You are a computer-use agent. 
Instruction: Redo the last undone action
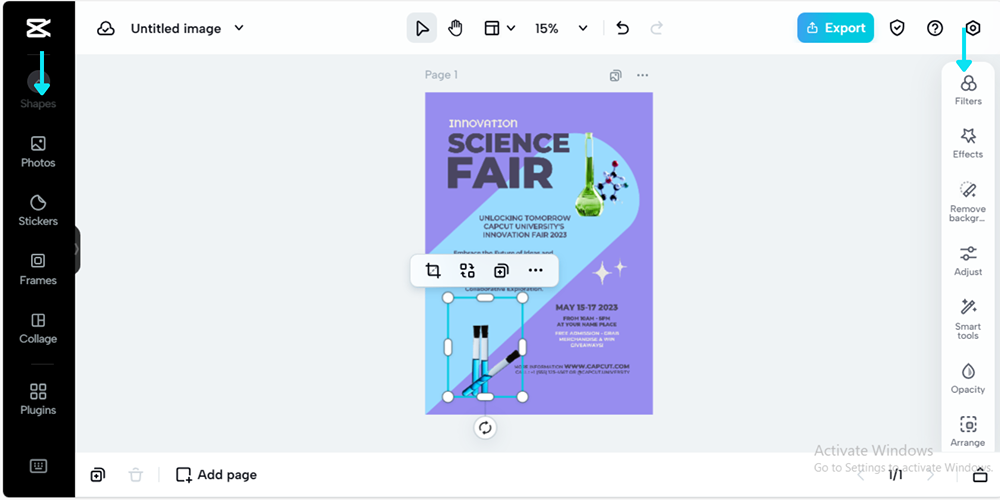tap(656, 28)
